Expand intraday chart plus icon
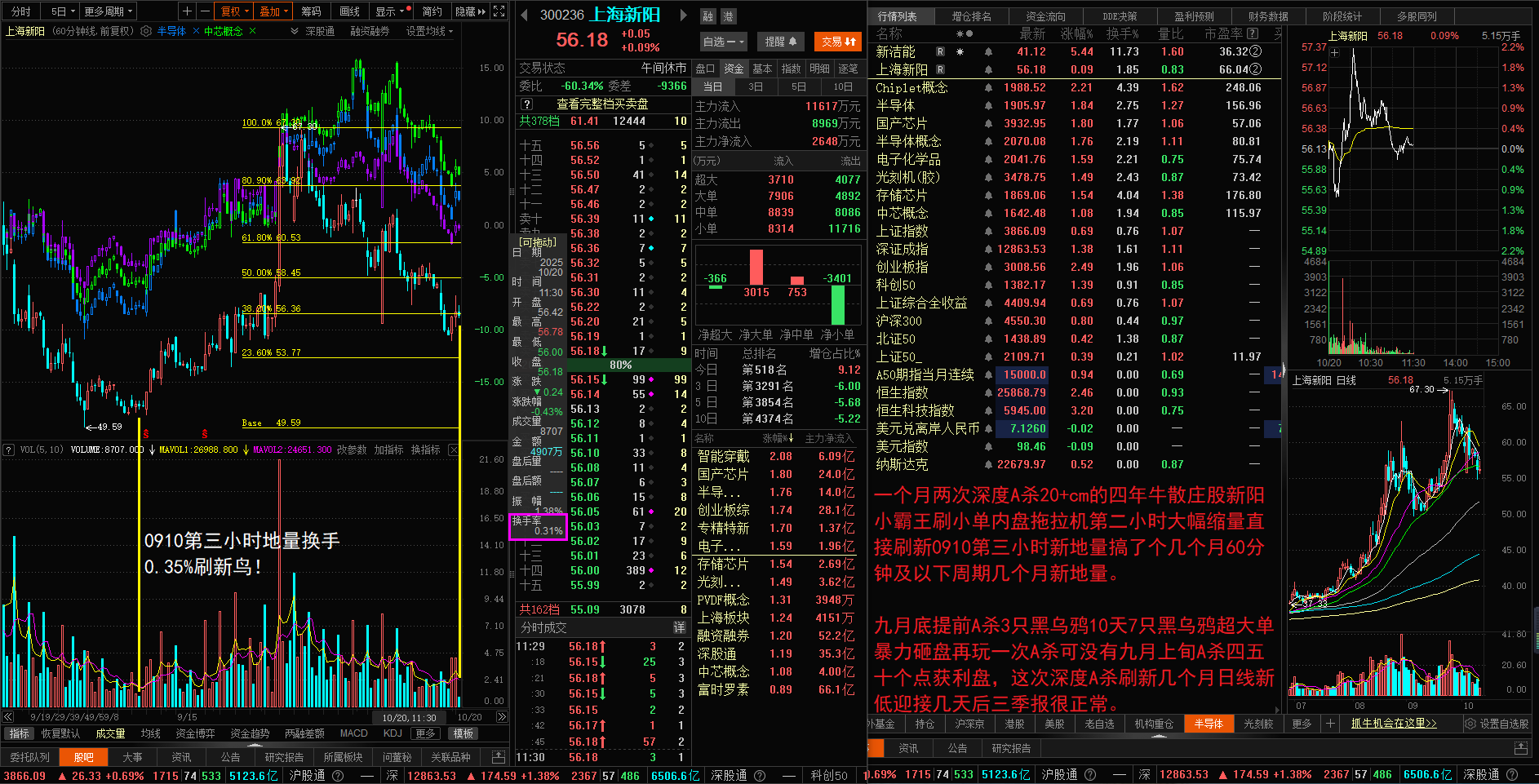 coord(1335,53)
